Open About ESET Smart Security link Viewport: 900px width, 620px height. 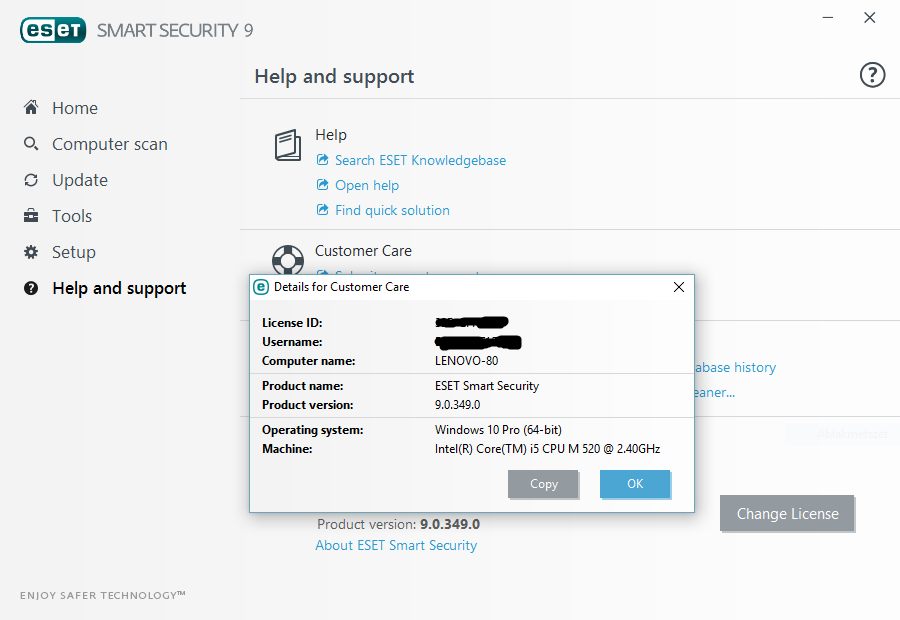point(396,545)
